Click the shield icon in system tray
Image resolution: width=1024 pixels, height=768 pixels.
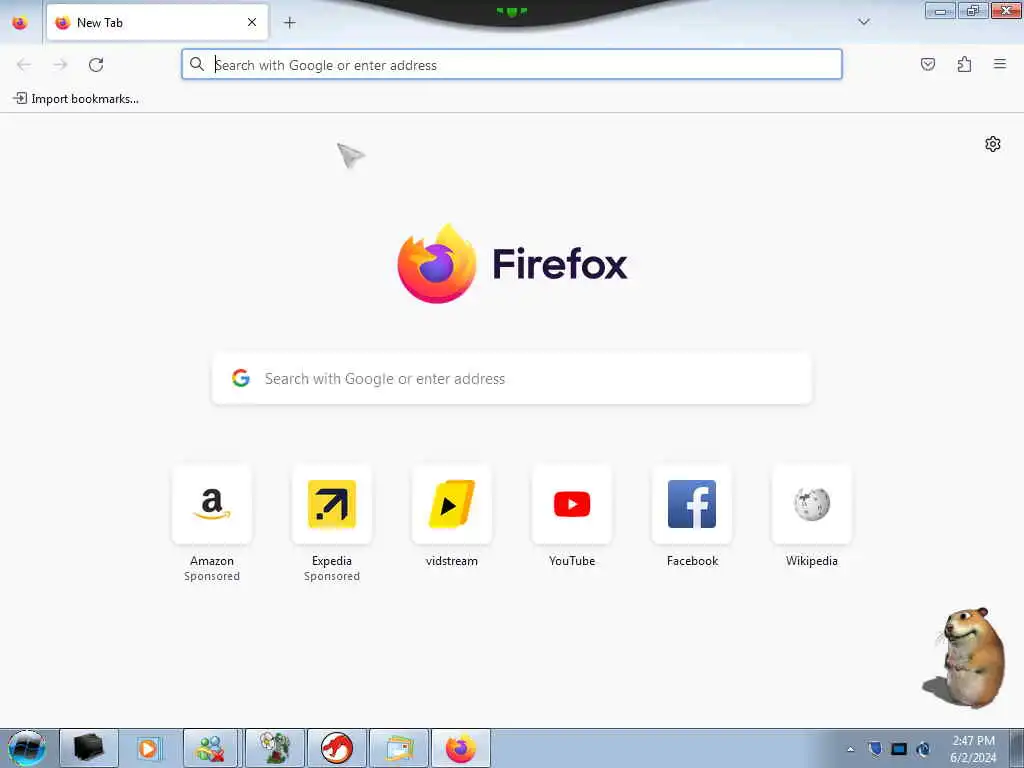click(875, 748)
